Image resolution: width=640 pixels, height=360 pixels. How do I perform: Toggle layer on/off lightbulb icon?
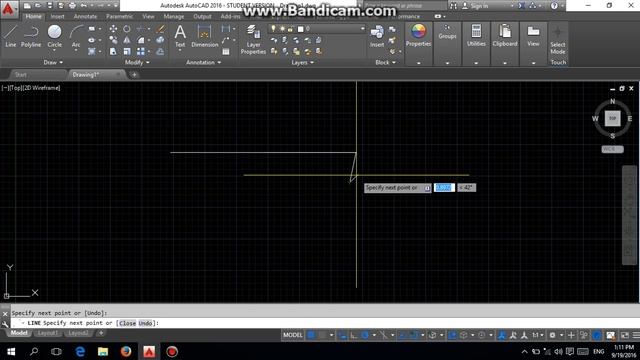(273, 29)
